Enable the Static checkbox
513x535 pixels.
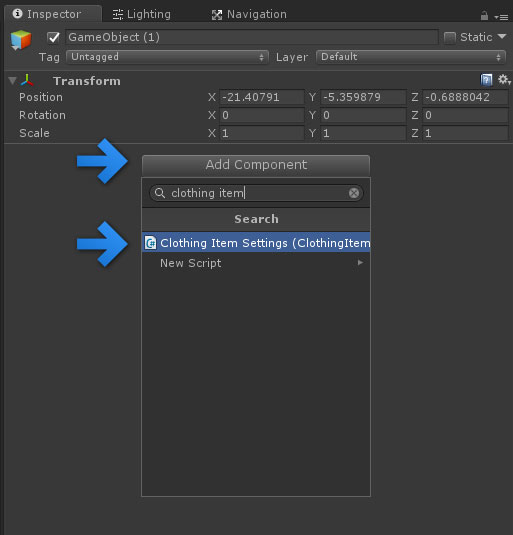tap(450, 37)
